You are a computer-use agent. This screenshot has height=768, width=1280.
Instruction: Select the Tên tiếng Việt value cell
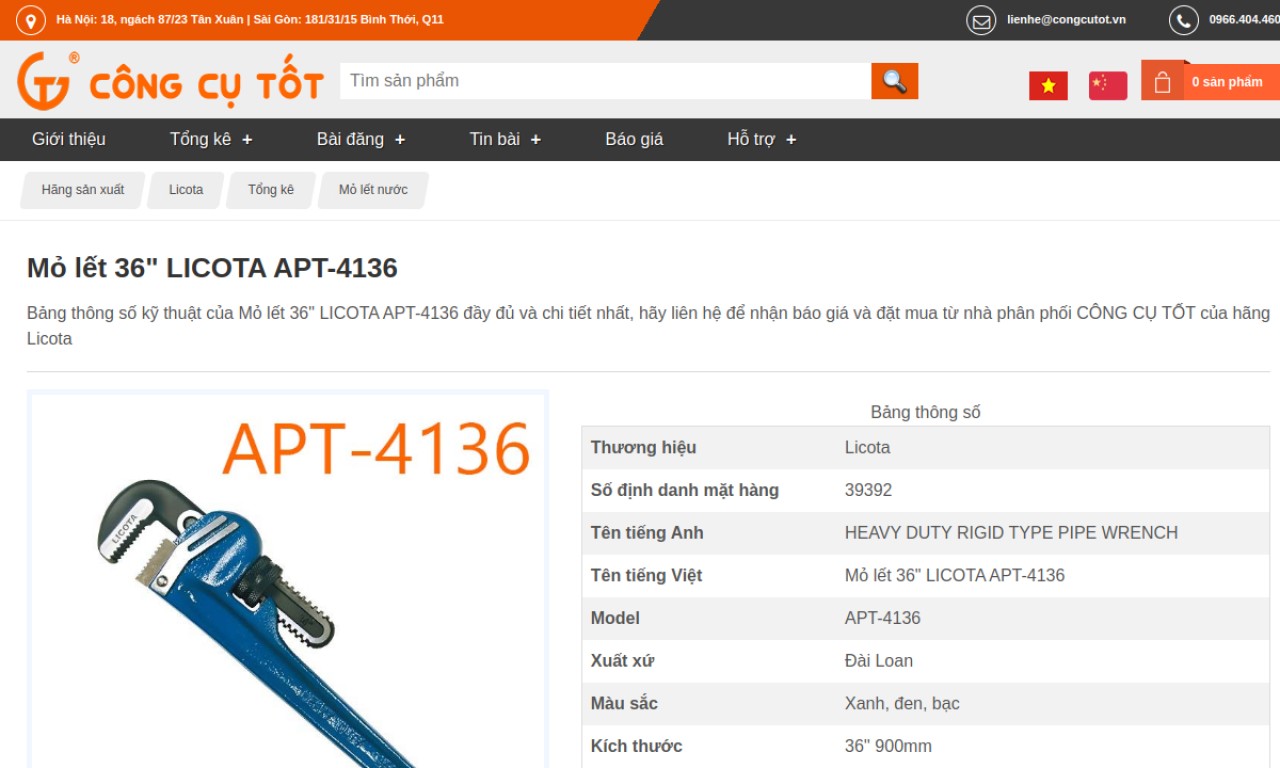pyautogui.click(x=1055, y=575)
